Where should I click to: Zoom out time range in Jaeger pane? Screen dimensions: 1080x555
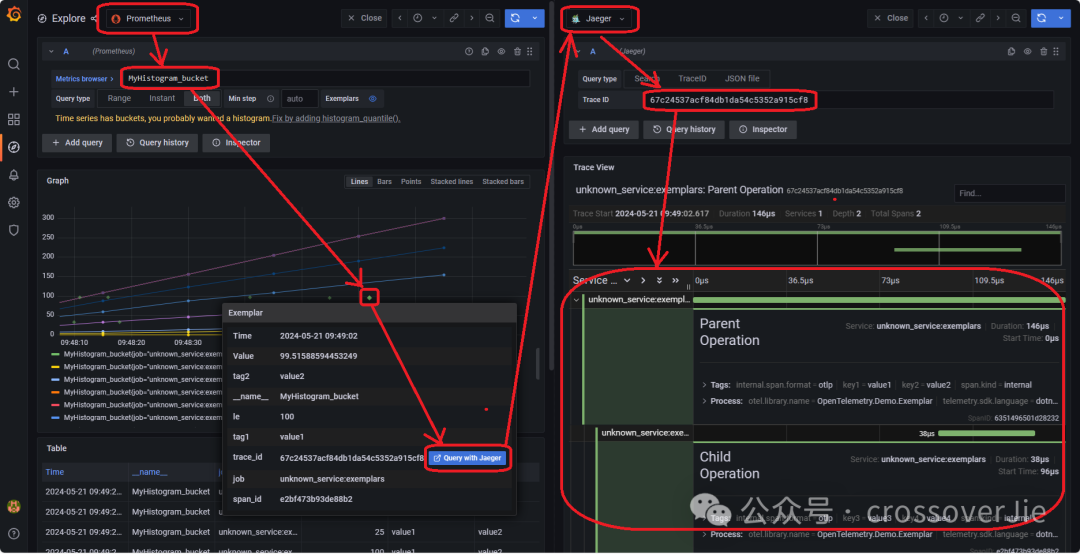click(x=1016, y=19)
